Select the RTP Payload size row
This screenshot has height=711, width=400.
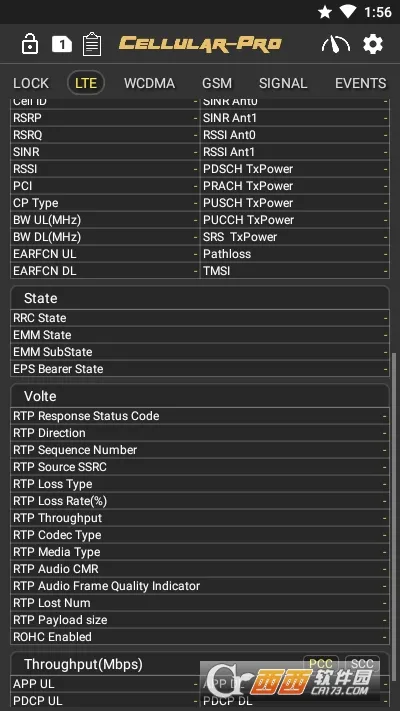(x=200, y=620)
